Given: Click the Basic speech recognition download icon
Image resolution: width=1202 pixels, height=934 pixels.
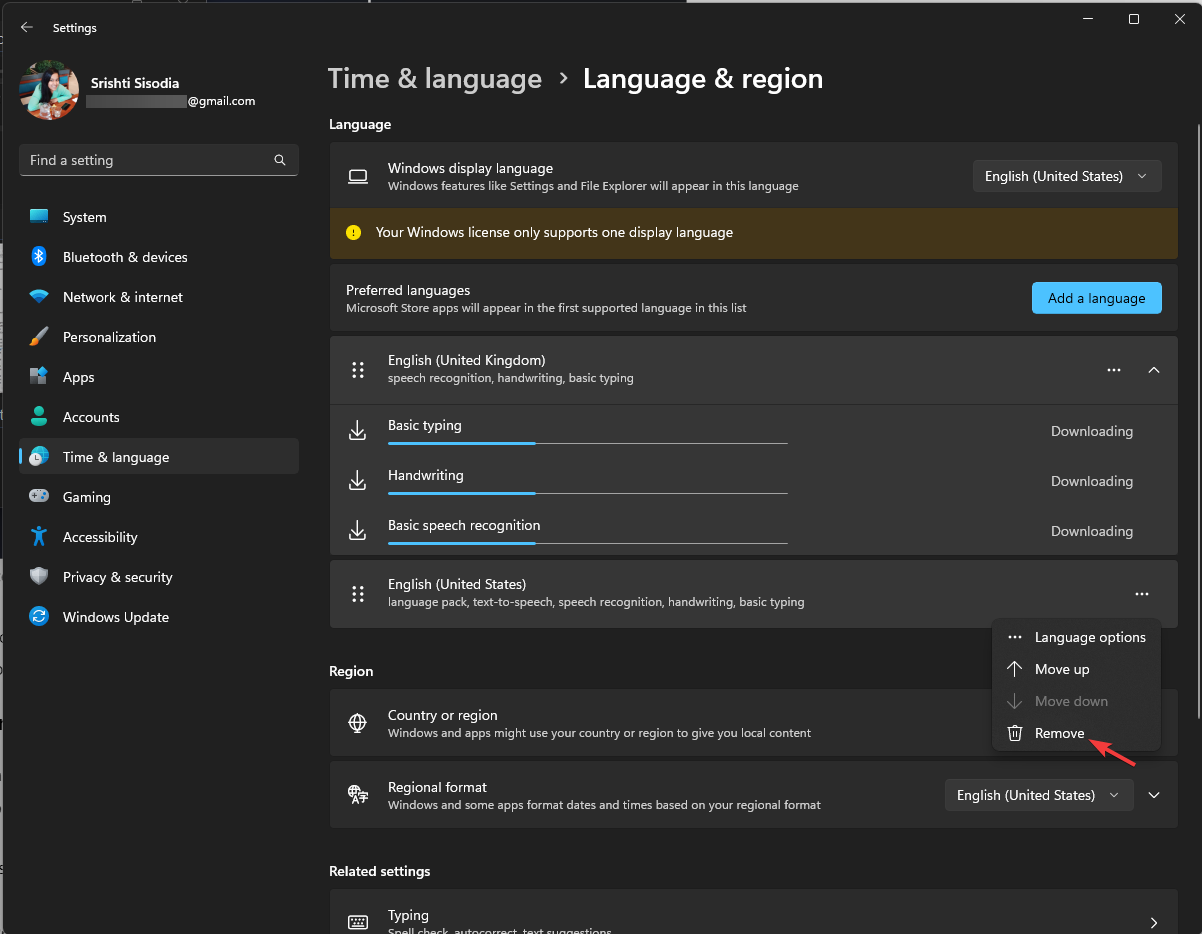Looking at the screenshot, I should (358, 531).
